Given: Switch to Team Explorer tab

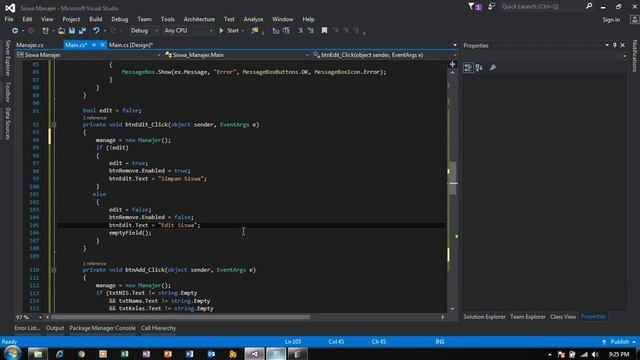Looking at the screenshot, I should click(x=527, y=317).
